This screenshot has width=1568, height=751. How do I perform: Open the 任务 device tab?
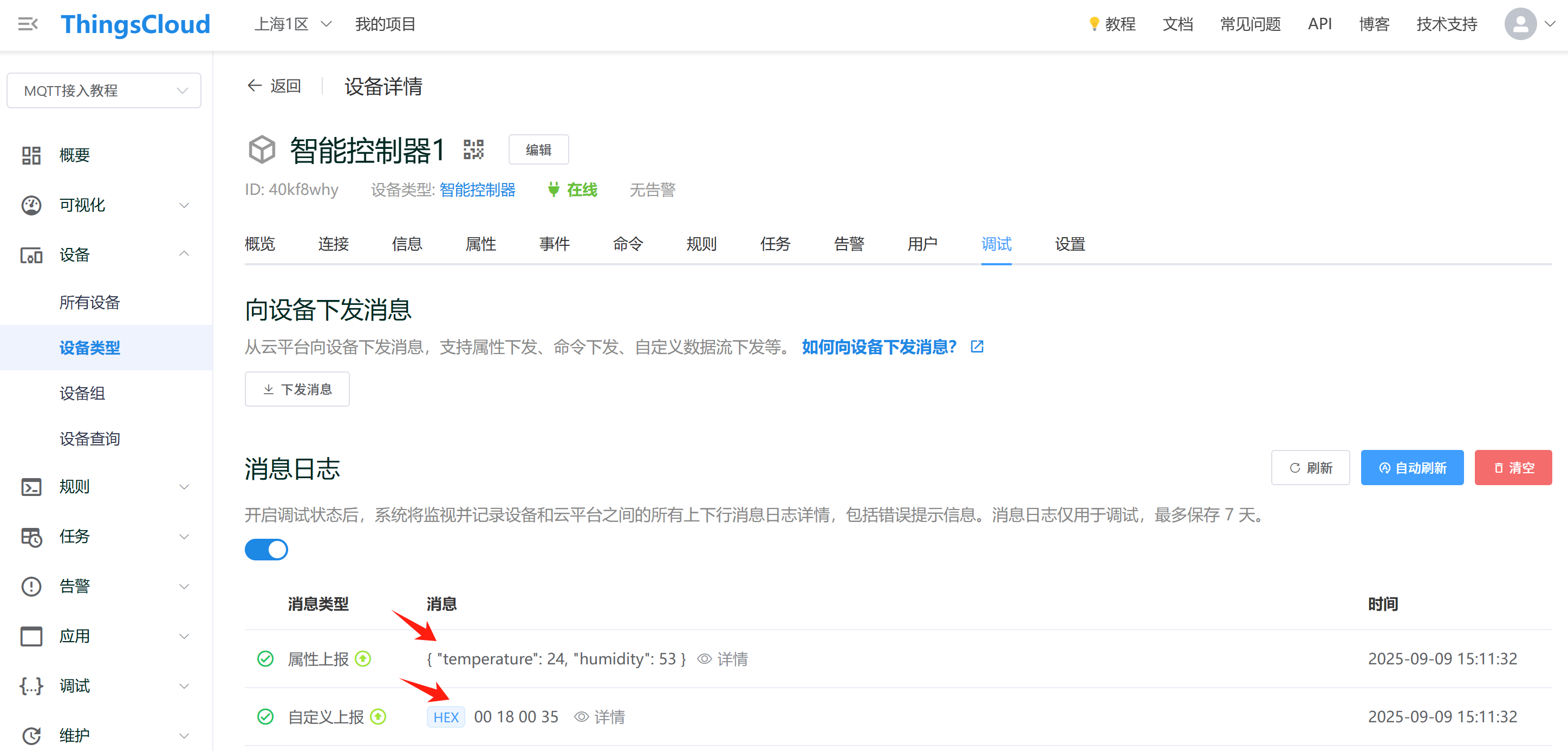(x=776, y=244)
